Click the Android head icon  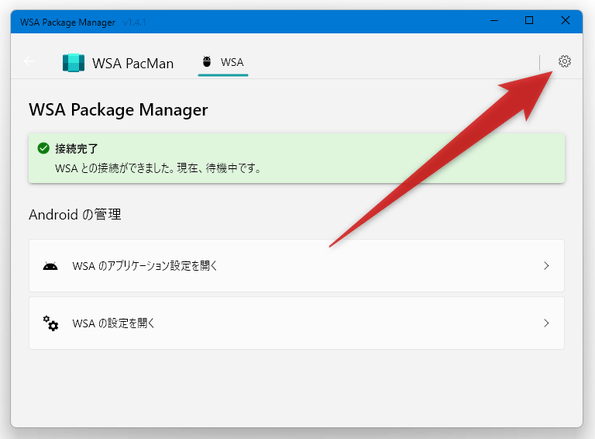click(x=50, y=266)
